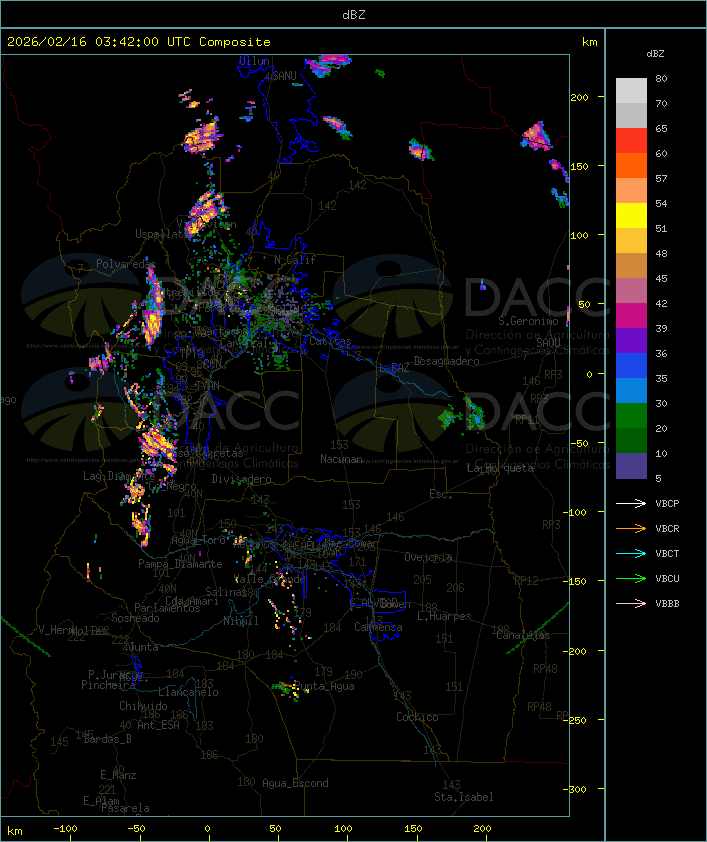The image size is (707, 842).
Task: Pick the light gray 80 dBZ swatch
Action: pos(631,90)
